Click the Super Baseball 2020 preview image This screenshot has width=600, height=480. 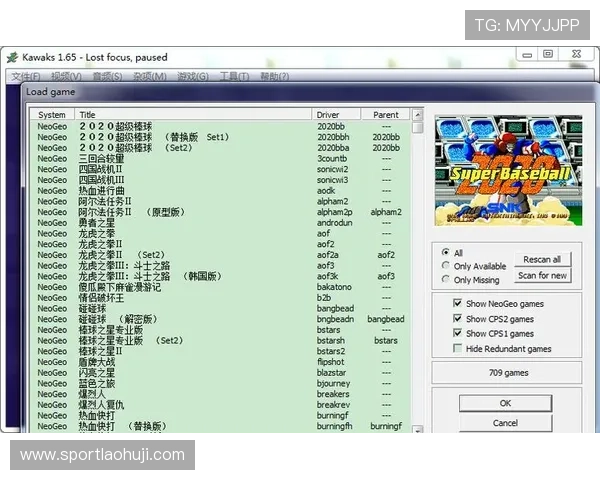point(509,170)
